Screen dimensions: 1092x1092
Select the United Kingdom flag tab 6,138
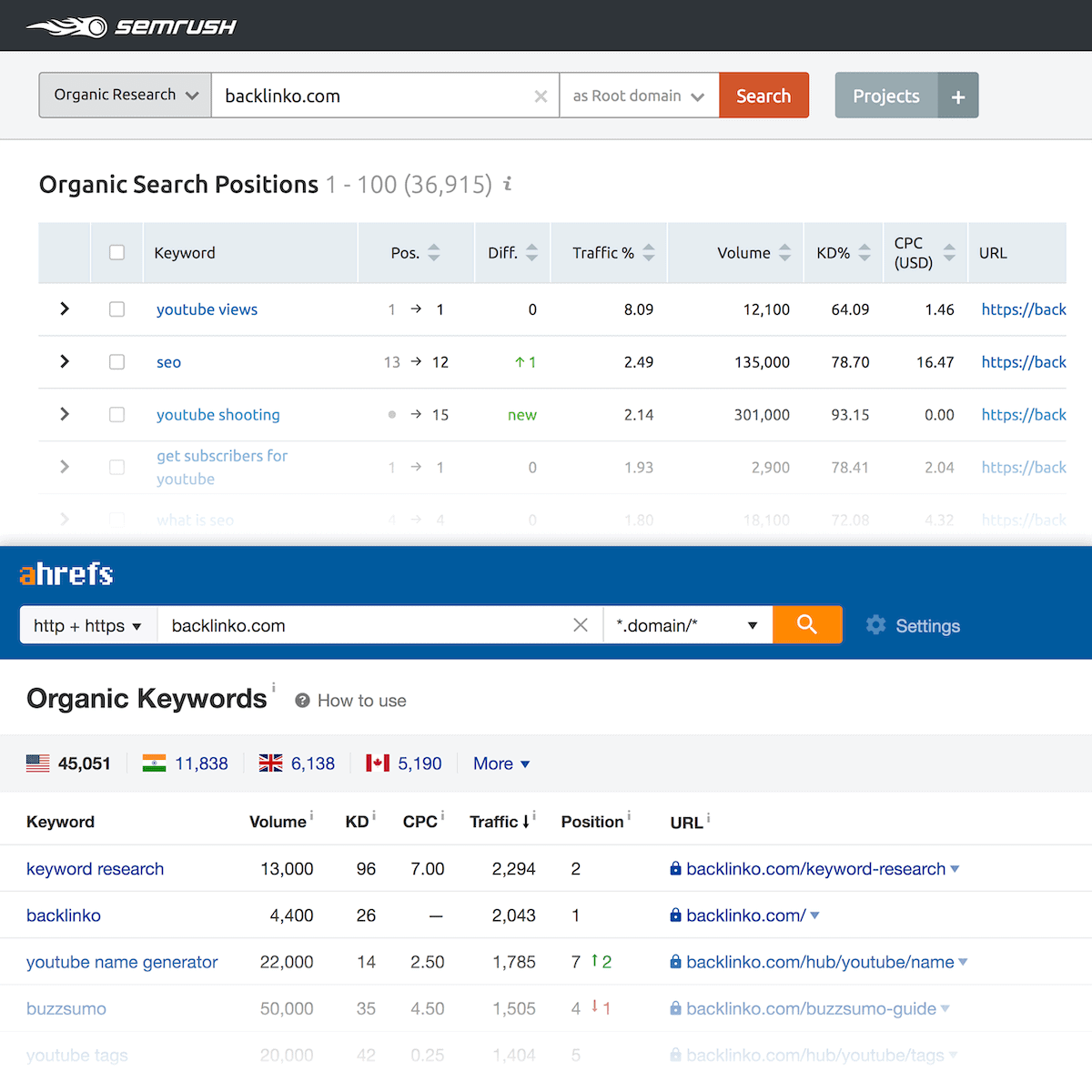pos(298,763)
